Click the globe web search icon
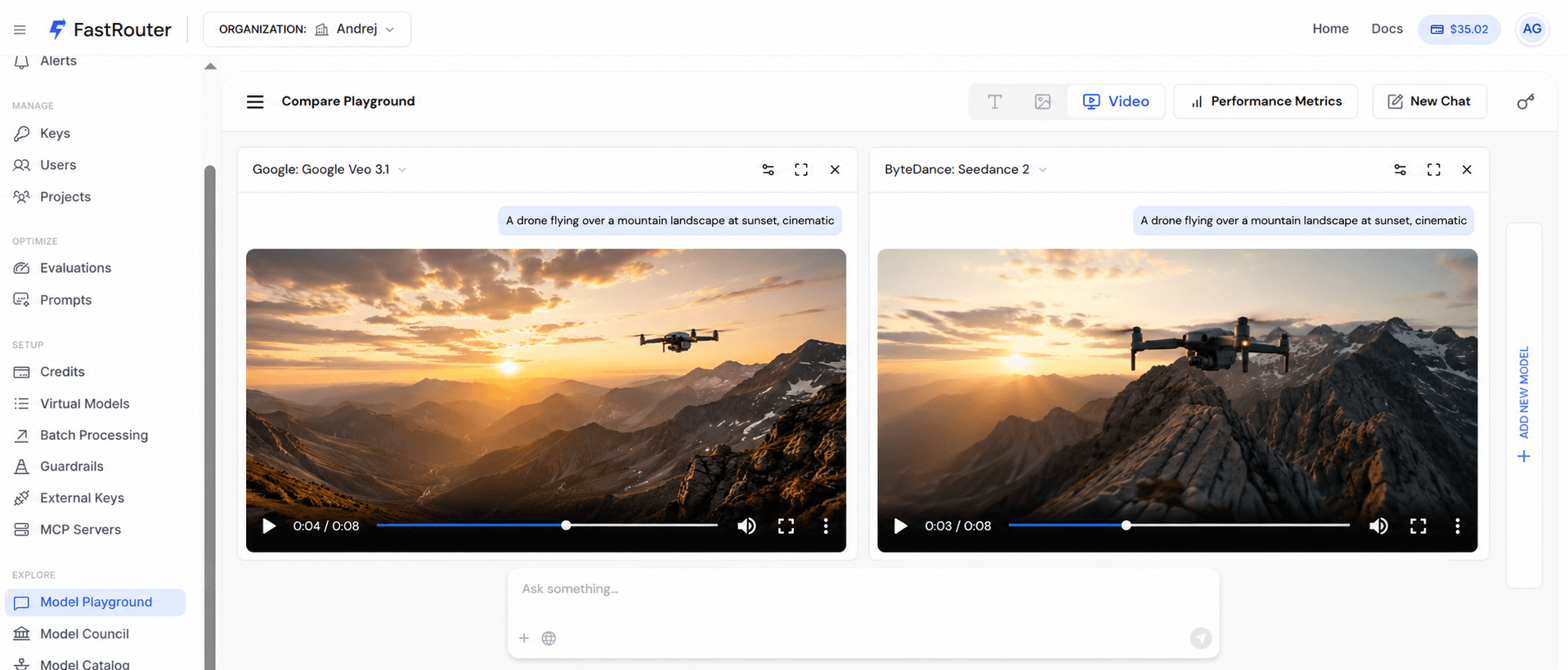 coord(549,638)
